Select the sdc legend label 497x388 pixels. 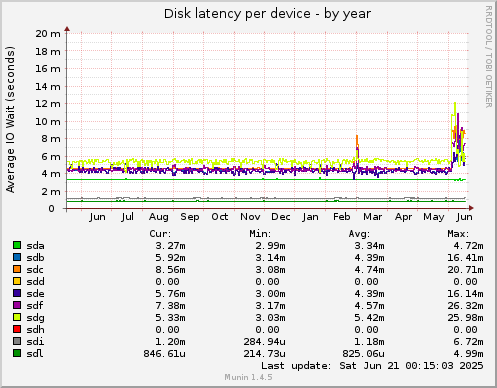pos(35,270)
